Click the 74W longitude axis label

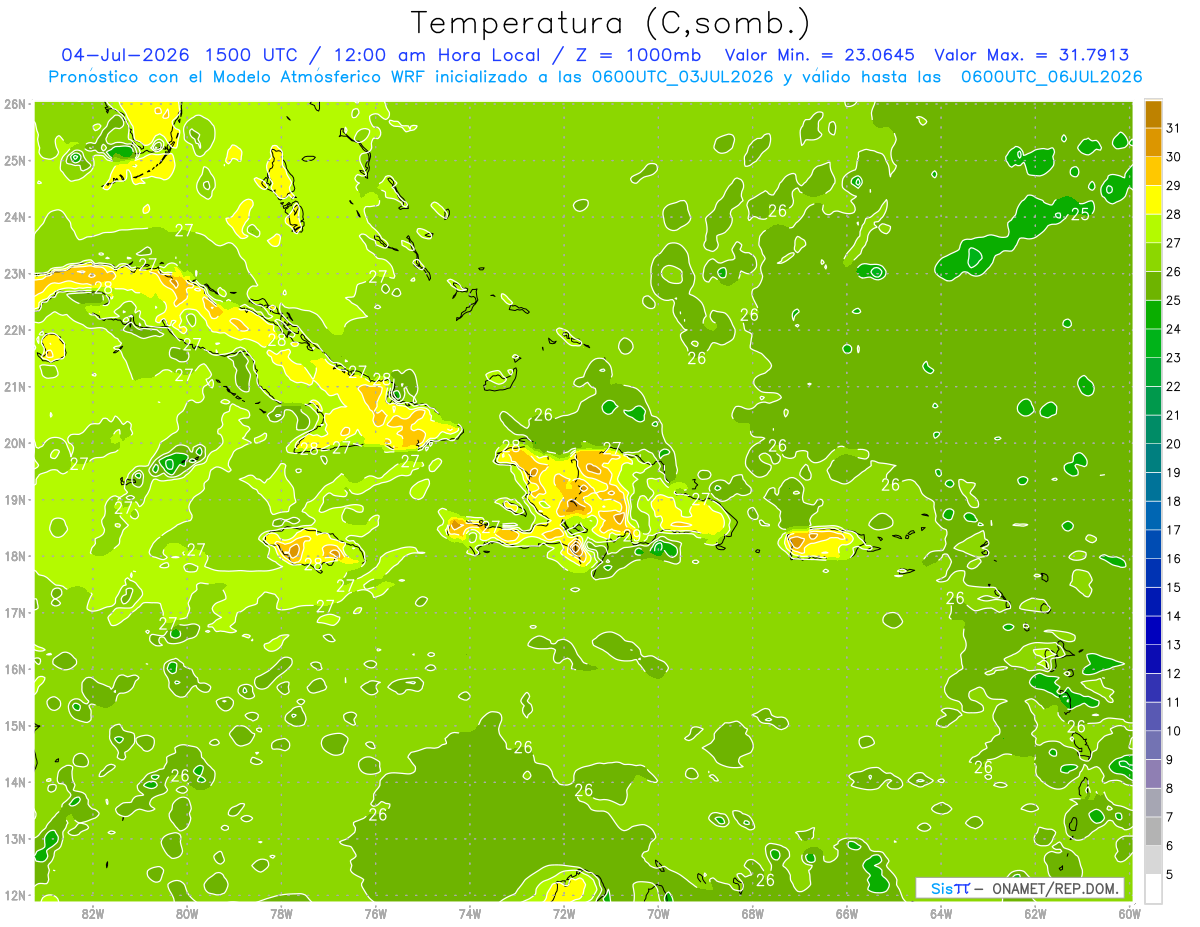click(470, 913)
